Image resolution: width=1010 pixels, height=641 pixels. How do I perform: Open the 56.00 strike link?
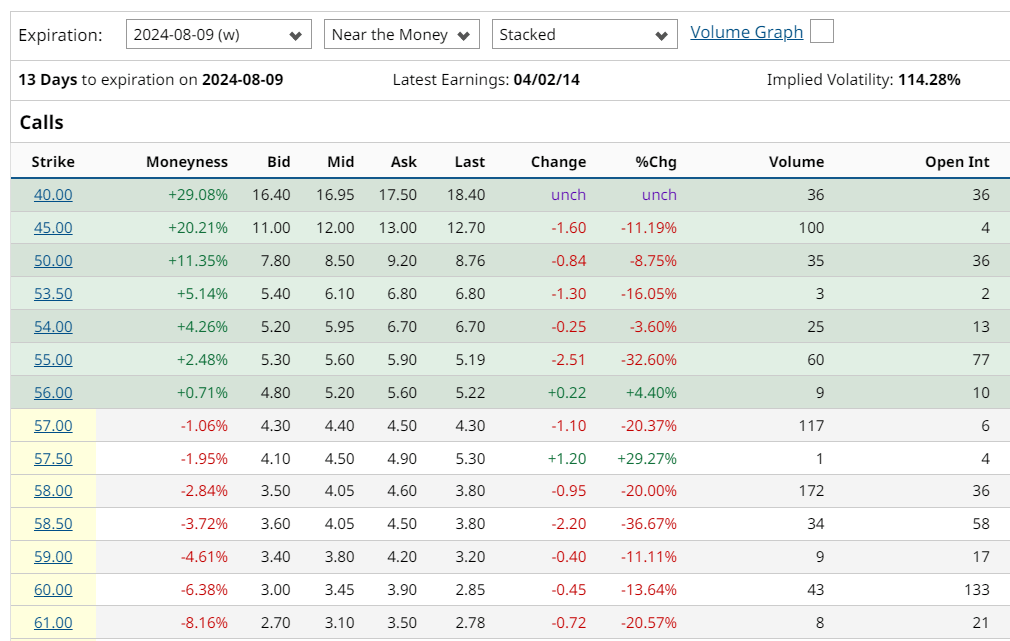[x=52, y=392]
